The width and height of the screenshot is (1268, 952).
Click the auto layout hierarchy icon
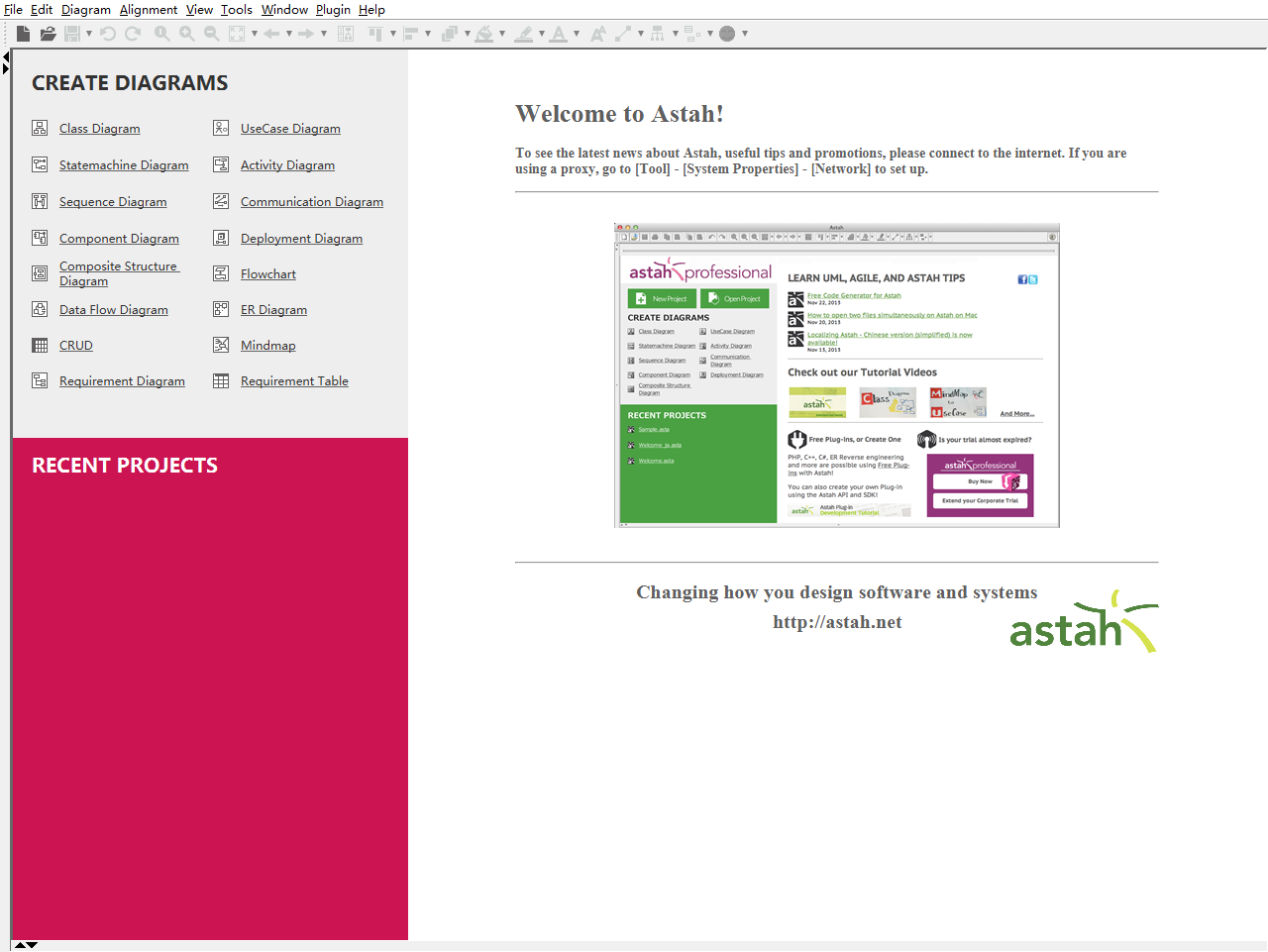click(x=658, y=34)
